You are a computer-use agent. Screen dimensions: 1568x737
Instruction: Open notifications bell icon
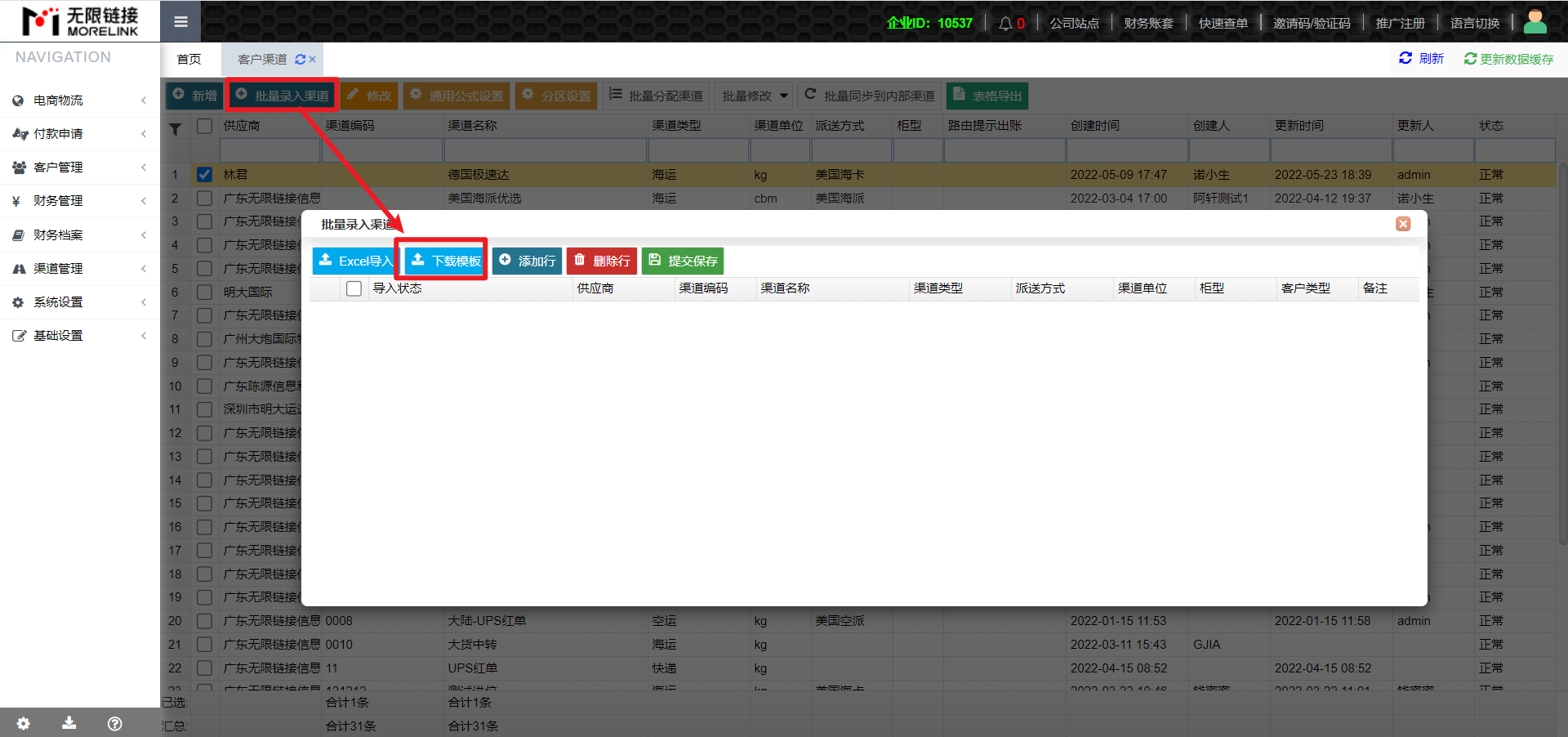1005,23
